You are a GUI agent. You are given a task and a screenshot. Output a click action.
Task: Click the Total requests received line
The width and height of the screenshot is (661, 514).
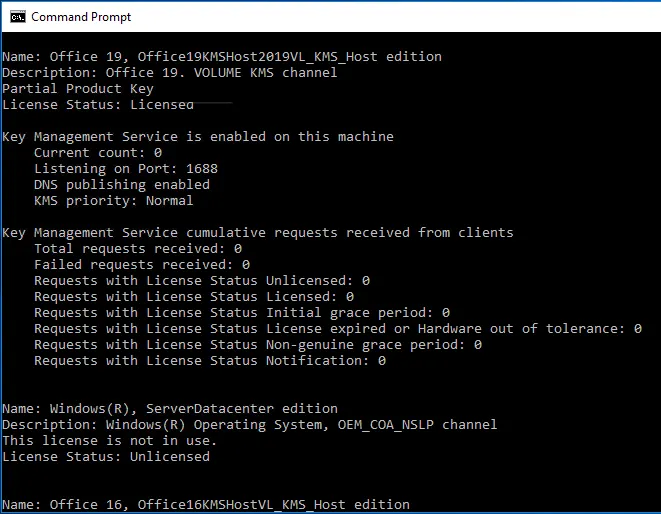click(138, 249)
